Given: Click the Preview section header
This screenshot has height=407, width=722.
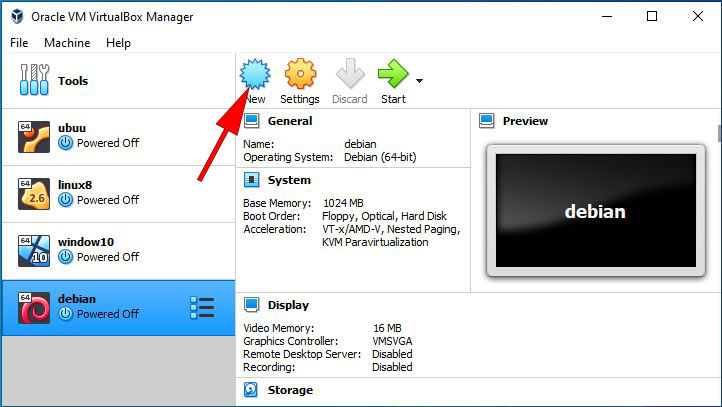Looking at the screenshot, I should click(525, 121).
